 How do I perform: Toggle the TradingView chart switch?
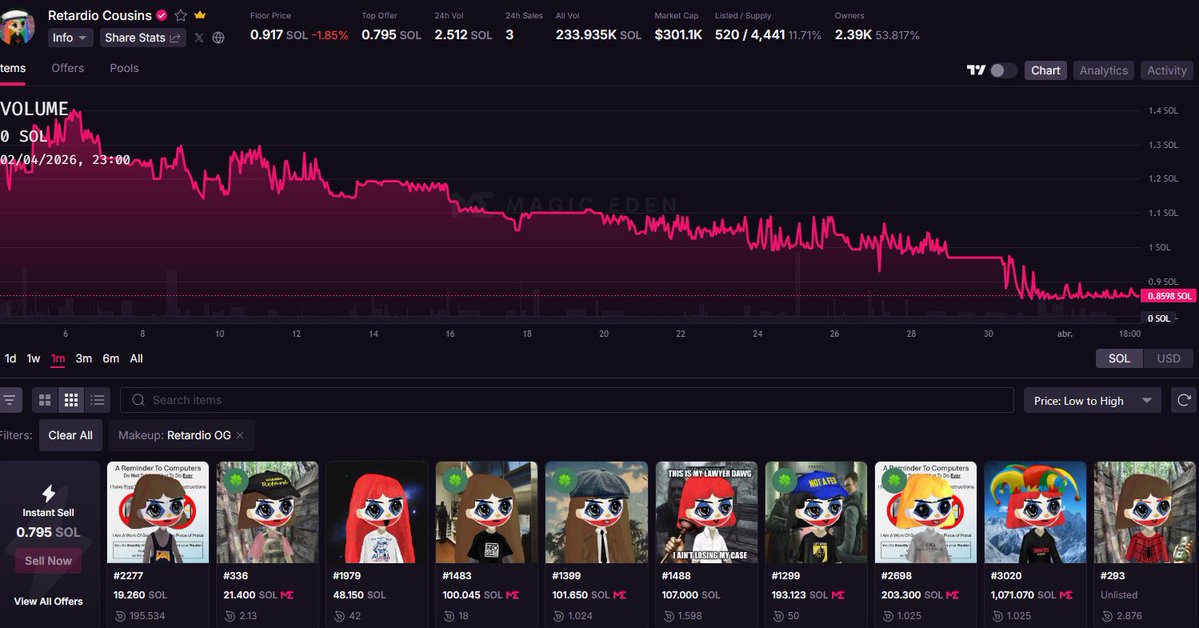(x=1003, y=70)
